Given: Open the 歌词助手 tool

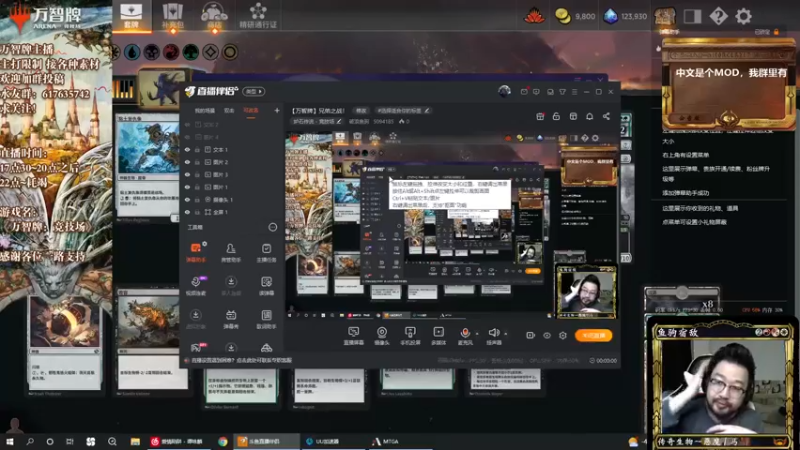Looking at the screenshot, I should point(266,319).
